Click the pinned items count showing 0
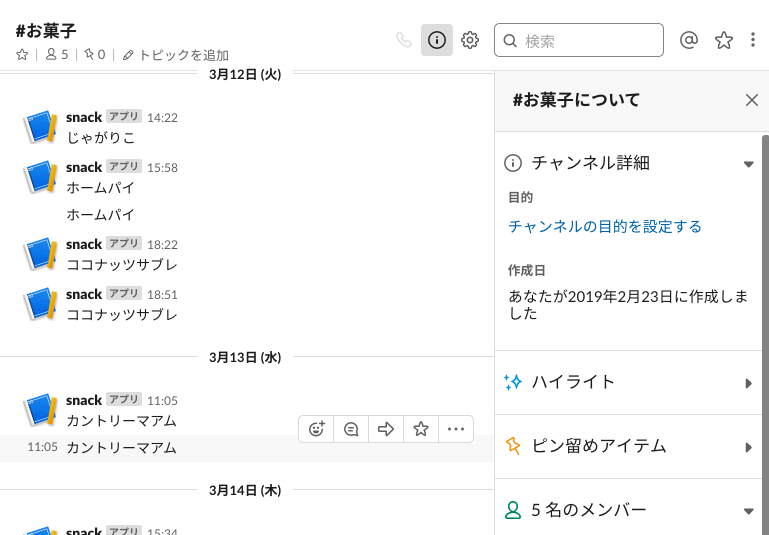The image size is (769, 535). pyautogui.click(x=95, y=54)
